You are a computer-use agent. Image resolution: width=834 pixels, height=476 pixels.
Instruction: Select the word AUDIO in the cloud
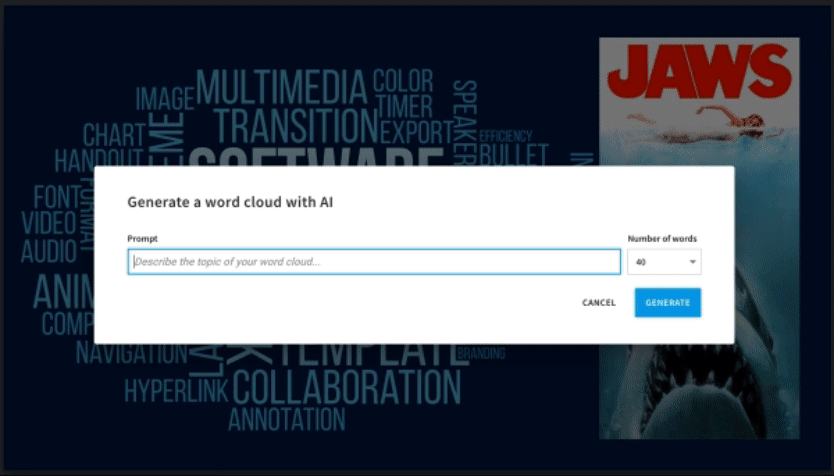pyautogui.click(x=48, y=249)
